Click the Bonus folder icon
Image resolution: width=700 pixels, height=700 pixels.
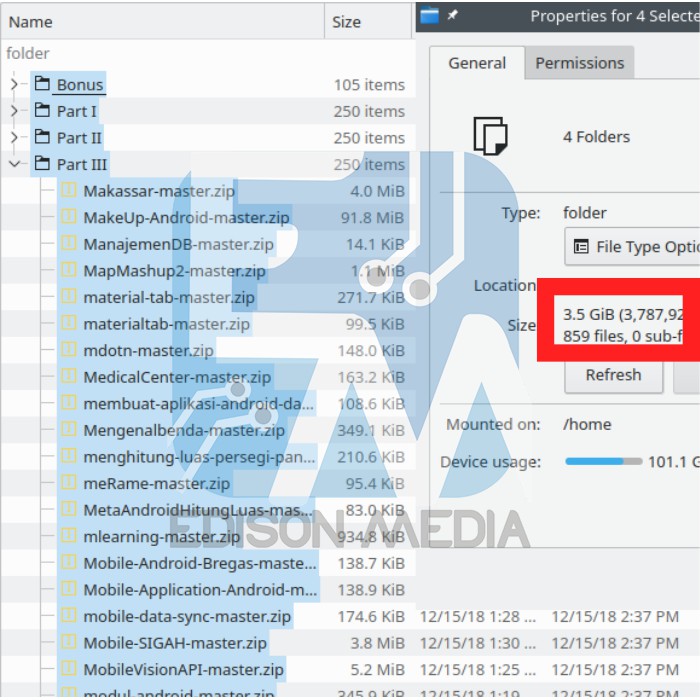click(42, 83)
